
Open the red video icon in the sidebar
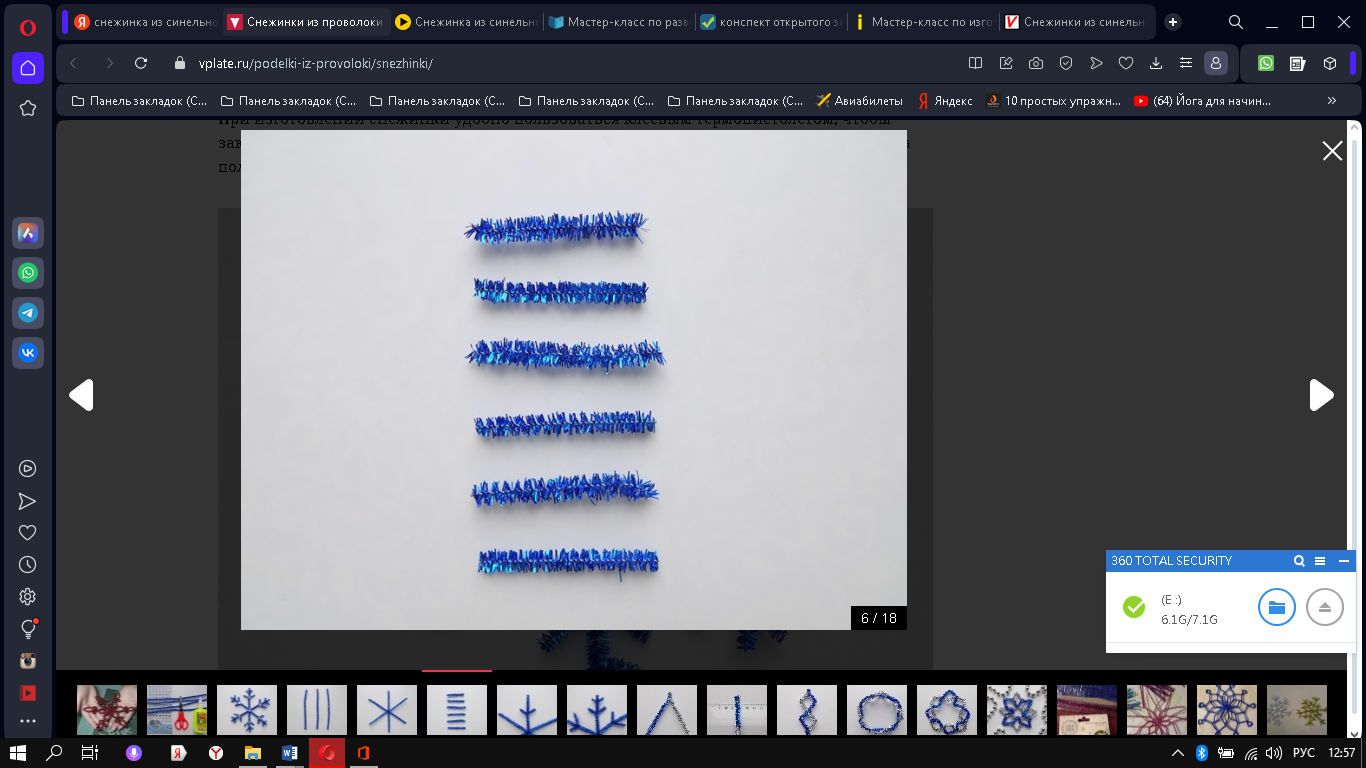click(x=28, y=693)
